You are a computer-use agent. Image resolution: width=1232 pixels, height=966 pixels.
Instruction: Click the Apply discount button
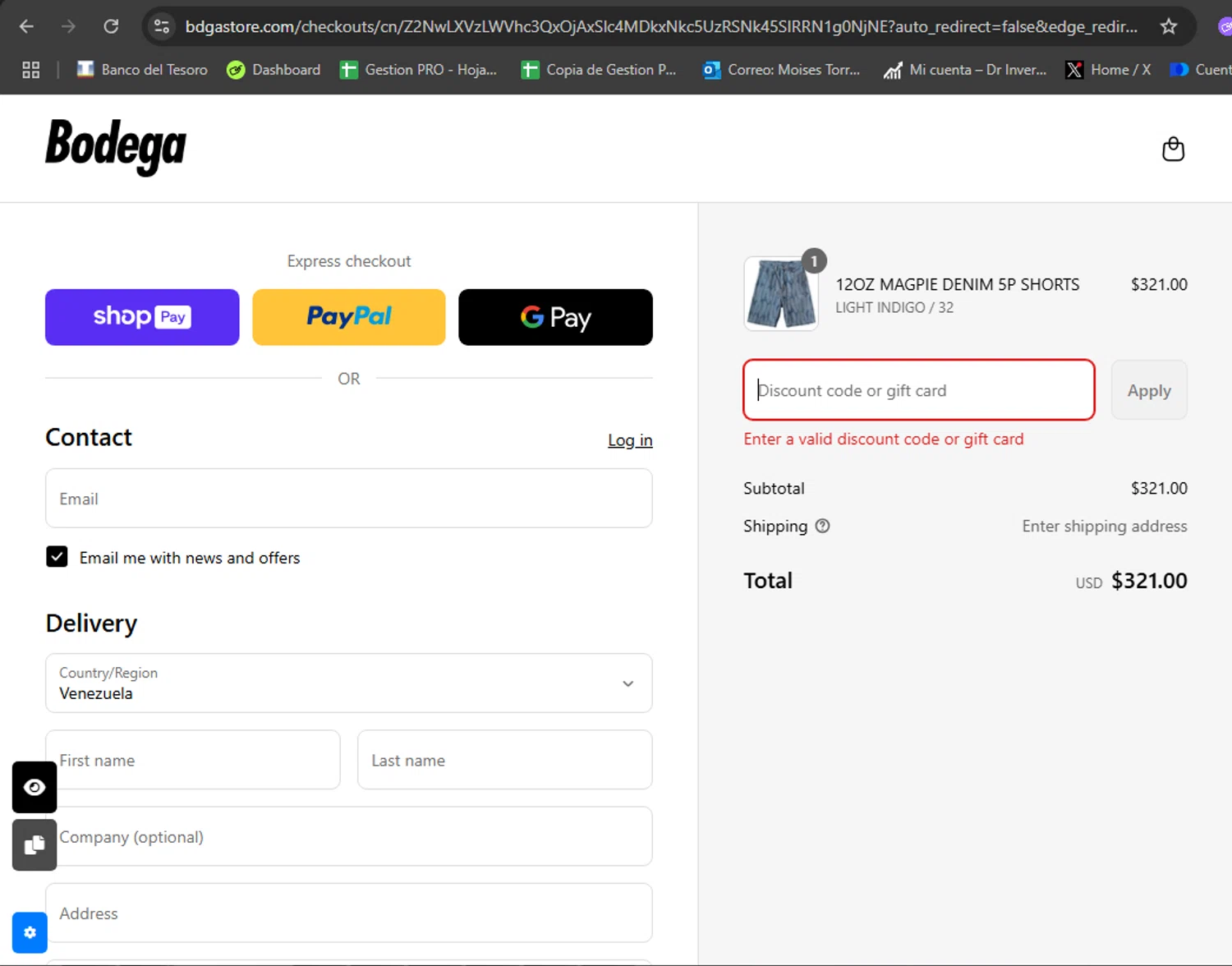(x=1149, y=390)
